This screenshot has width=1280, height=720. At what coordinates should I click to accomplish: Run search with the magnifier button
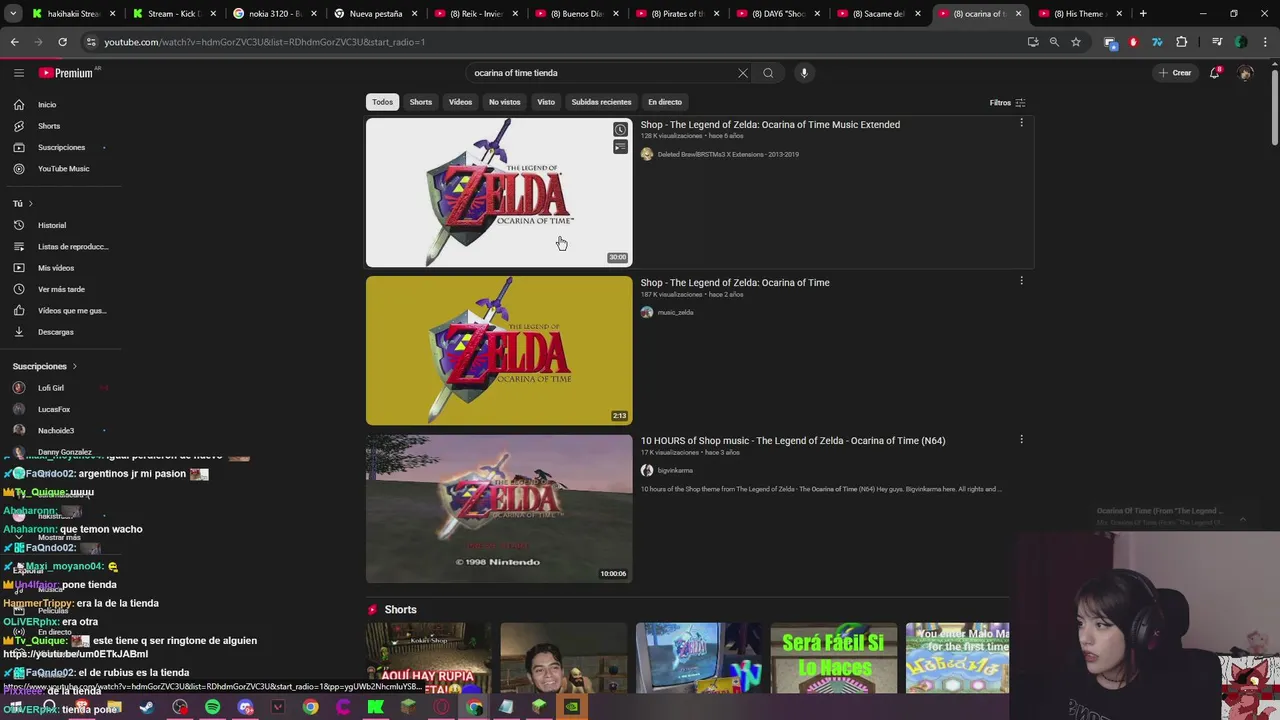[x=768, y=73]
